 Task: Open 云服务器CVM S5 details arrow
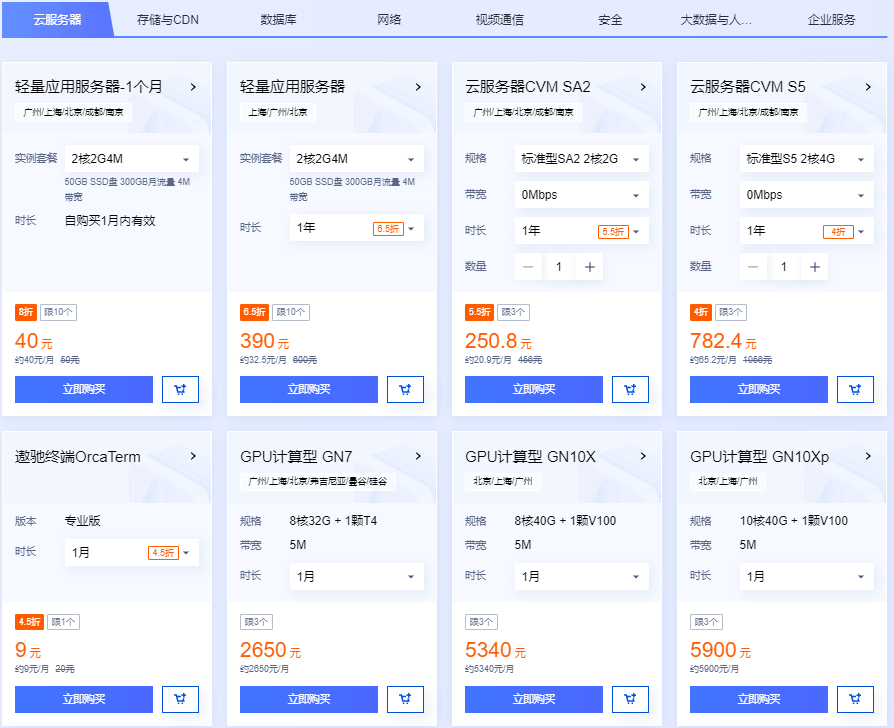click(868, 87)
